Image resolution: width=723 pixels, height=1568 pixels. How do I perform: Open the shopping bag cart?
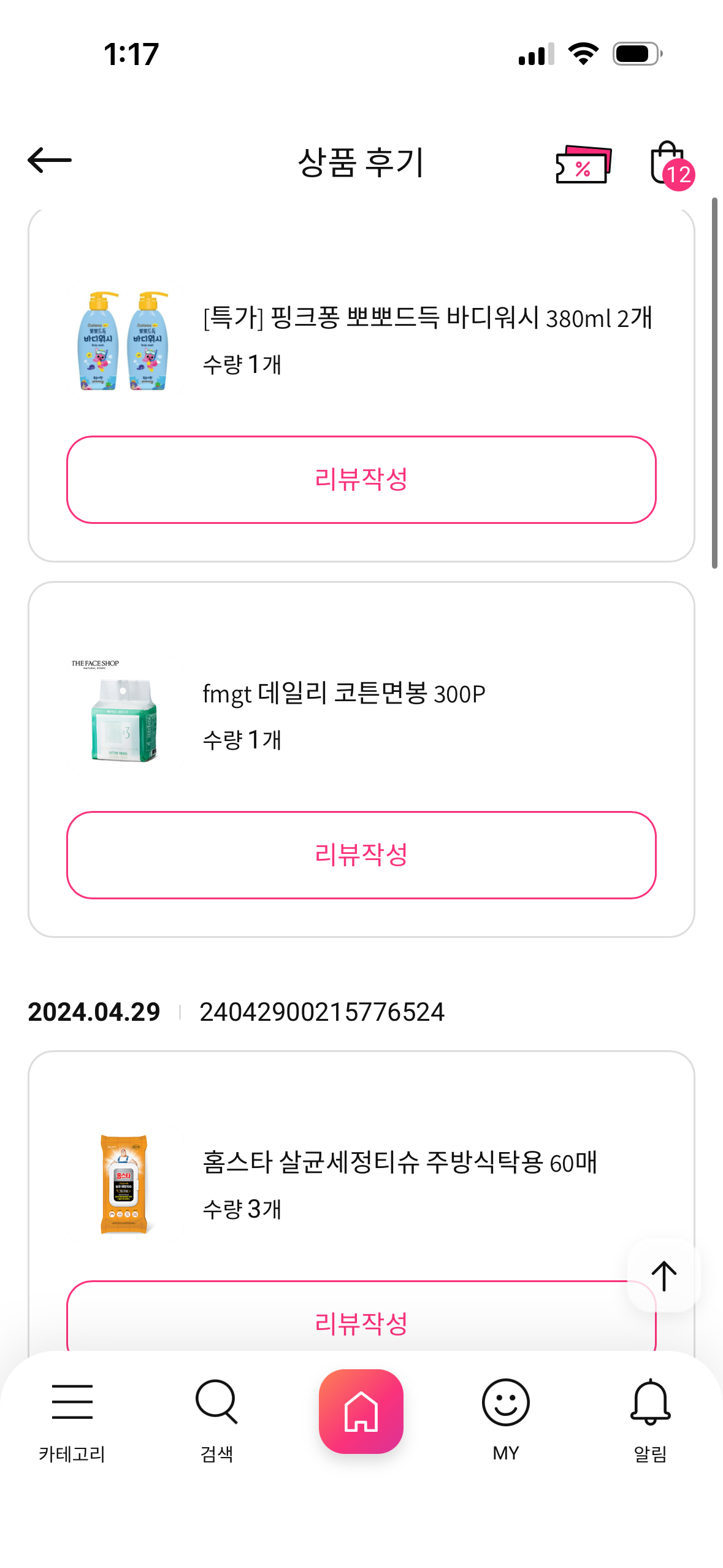pos(668,163)
